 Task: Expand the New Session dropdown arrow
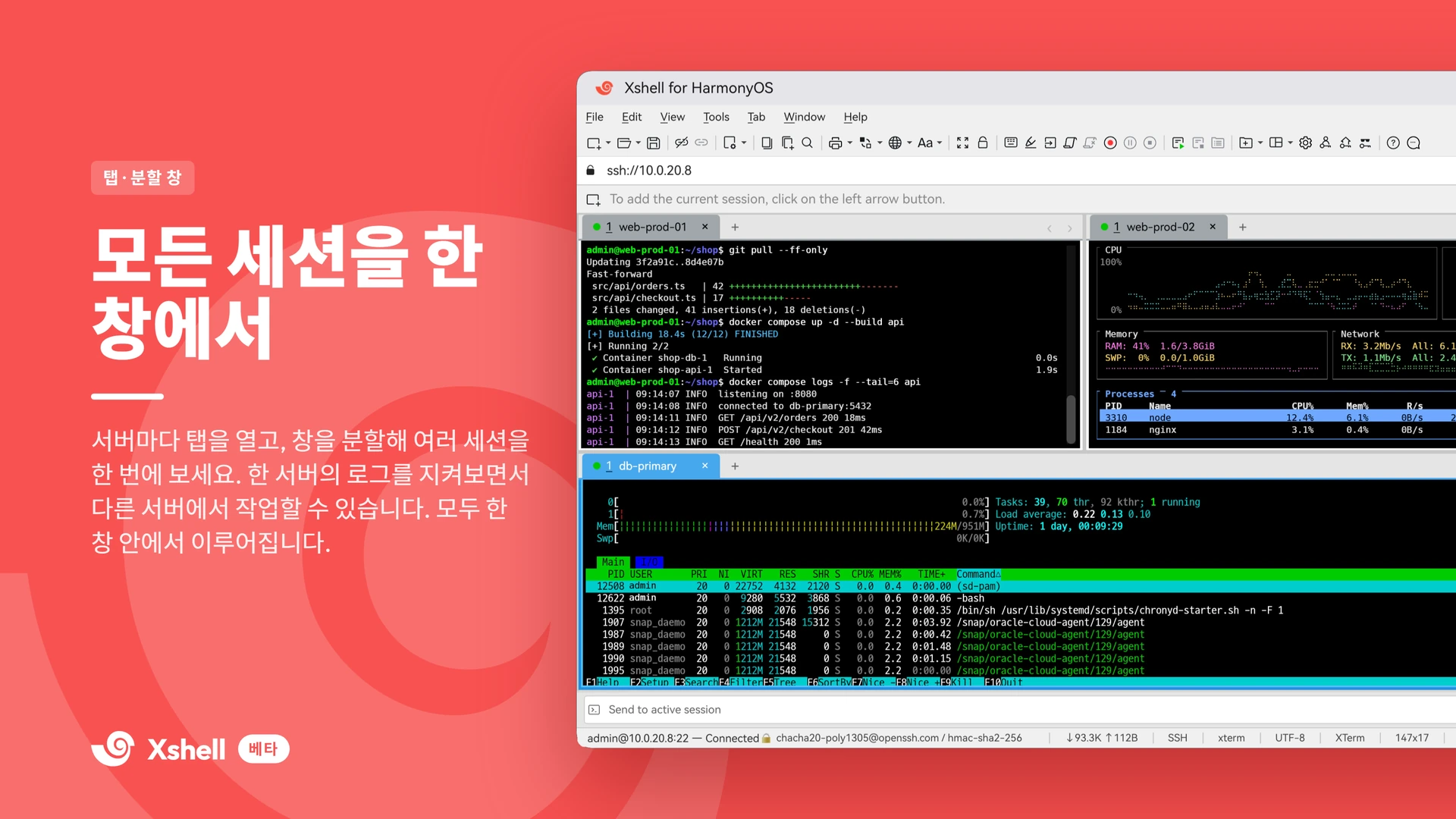point(608,143)
